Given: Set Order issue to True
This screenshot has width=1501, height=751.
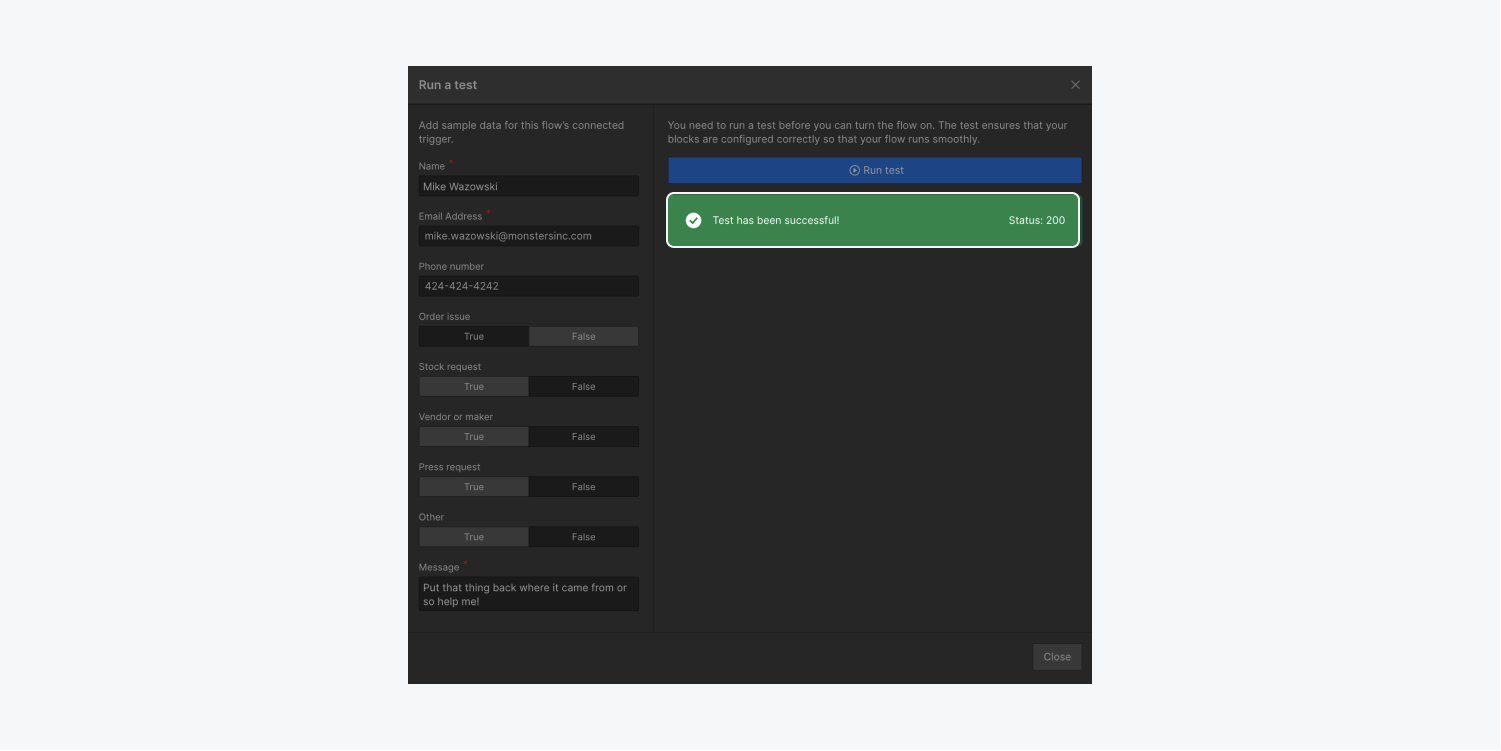Looking at the screenshot, I should click(474, 337).
